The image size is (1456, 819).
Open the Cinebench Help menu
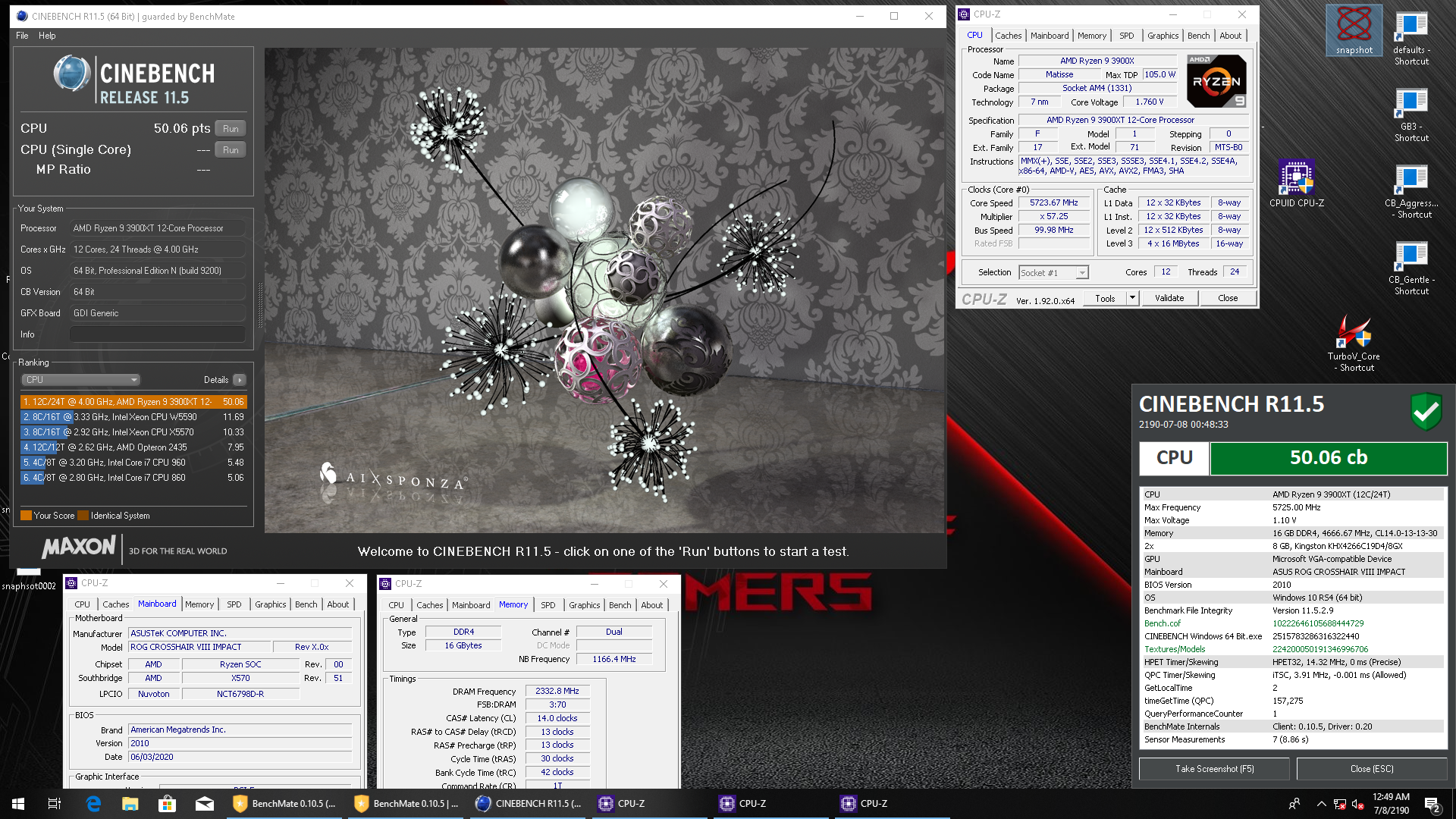coord(47,36)
